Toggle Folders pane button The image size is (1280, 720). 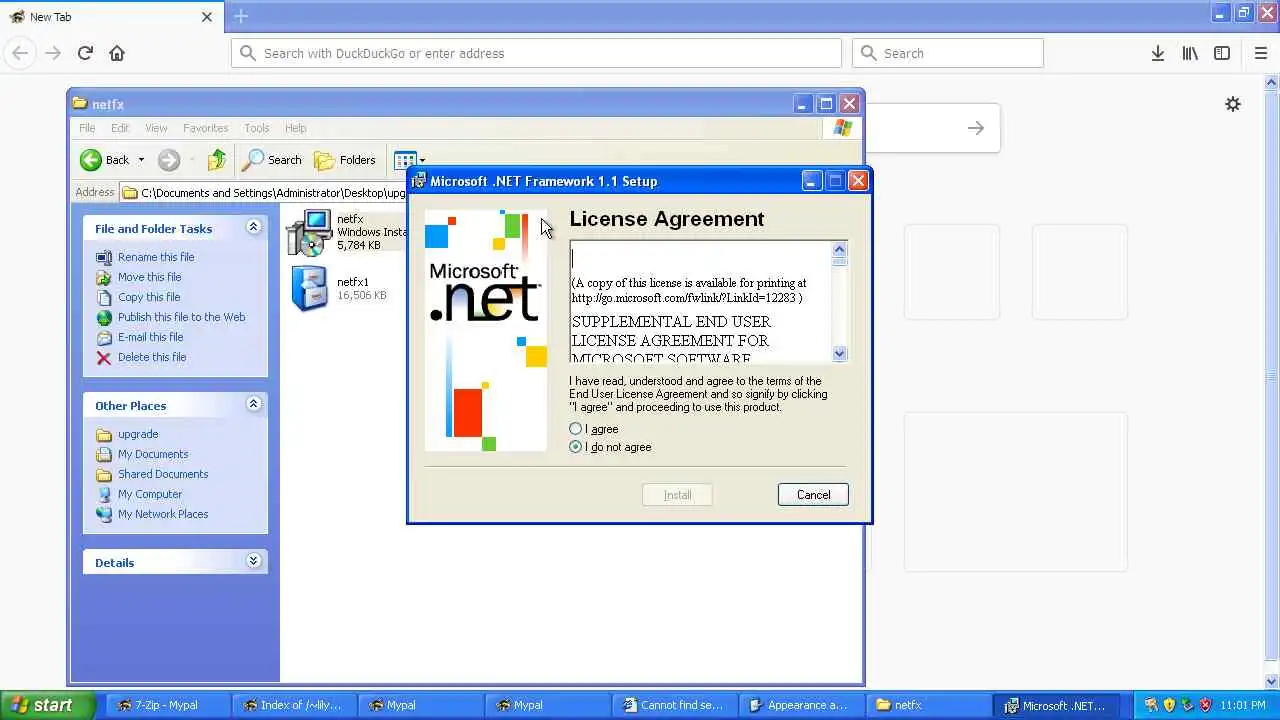pyautogui.click(x=345, y=160)
